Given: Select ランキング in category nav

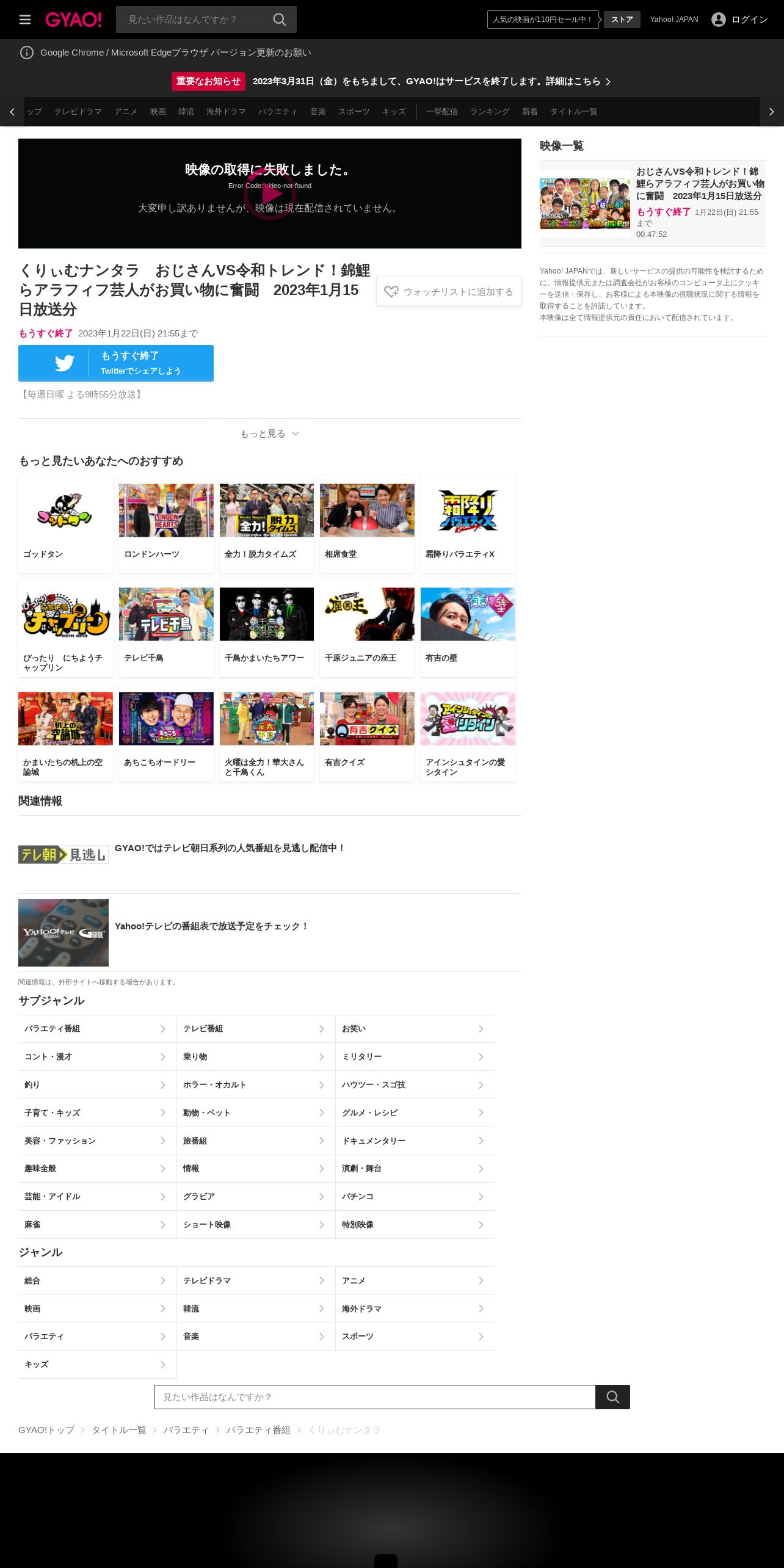Looking at the screenshot, I should coord(490,112).
